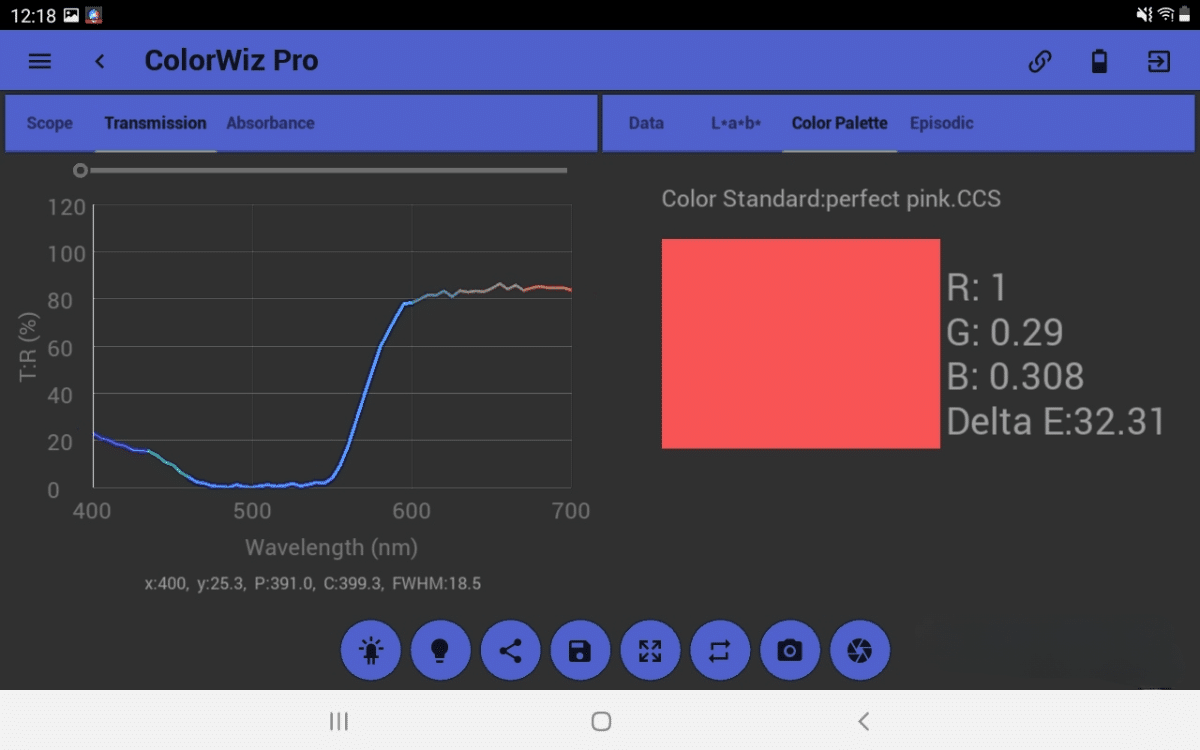Select the Absorbance tab
The width and height of the screenshot is (1200, 750).
point(270,123)
